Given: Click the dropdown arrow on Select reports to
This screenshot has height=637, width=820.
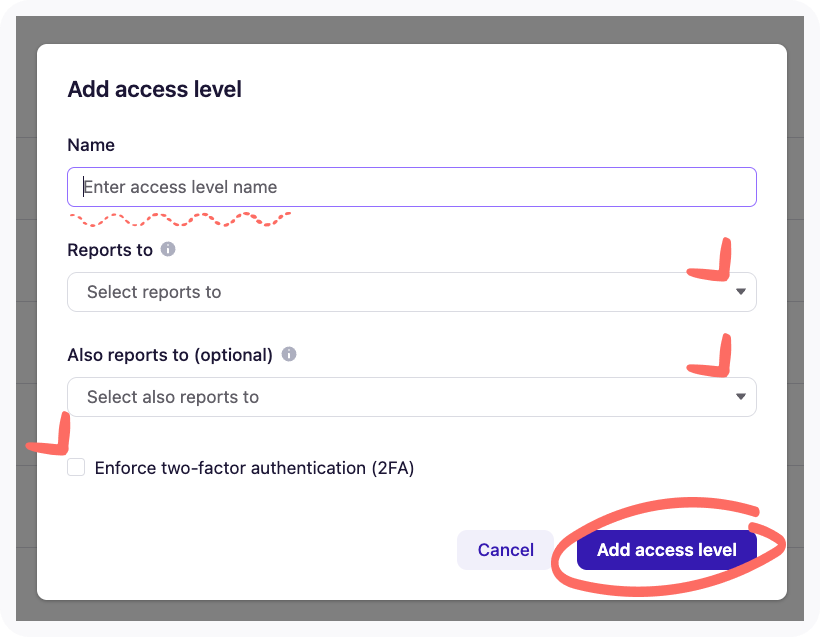Looking at the screenshot, I should pos(740,292).
